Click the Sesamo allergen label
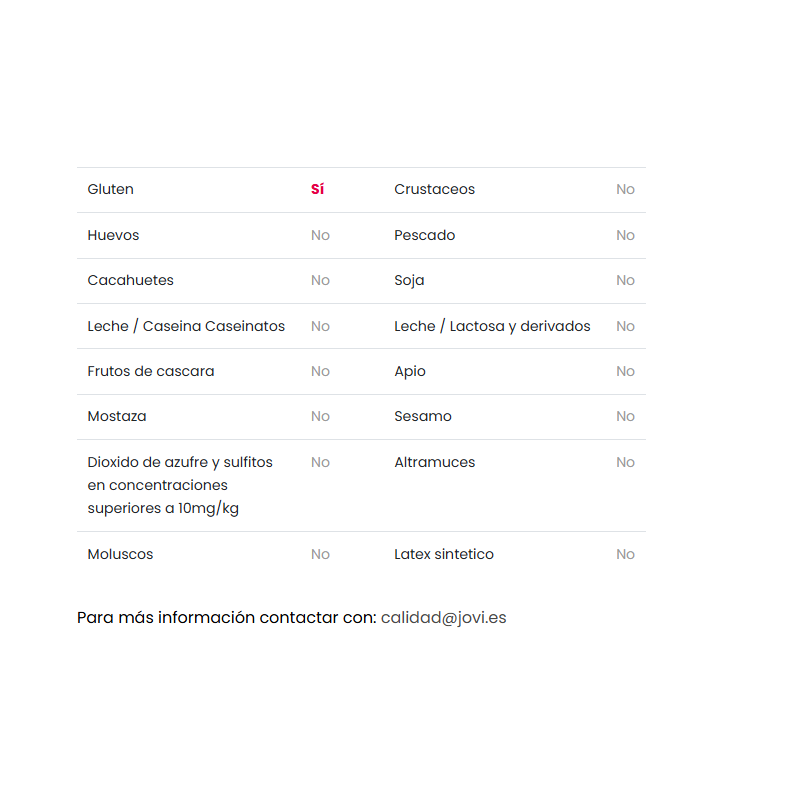800x800 pixels. coord(423,416)
